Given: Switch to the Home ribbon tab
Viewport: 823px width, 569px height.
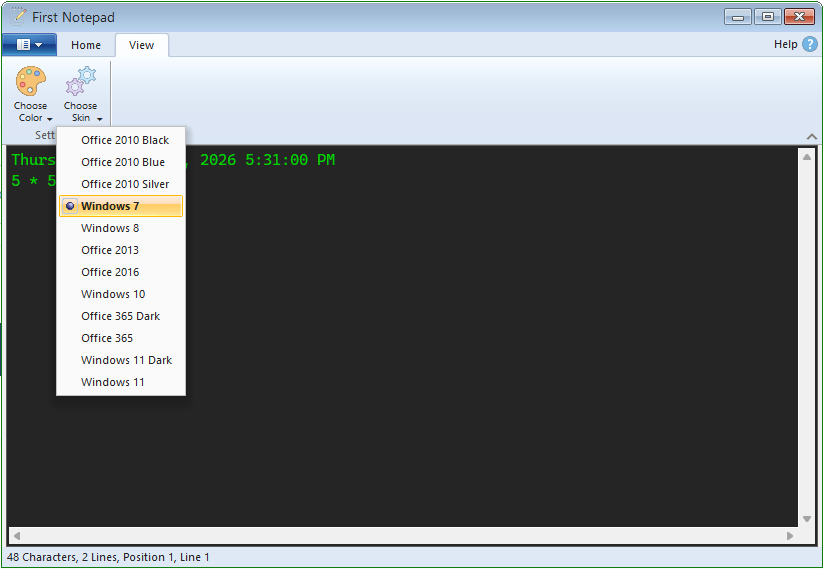Looking at the screenshot, I should tap(86, 45).
